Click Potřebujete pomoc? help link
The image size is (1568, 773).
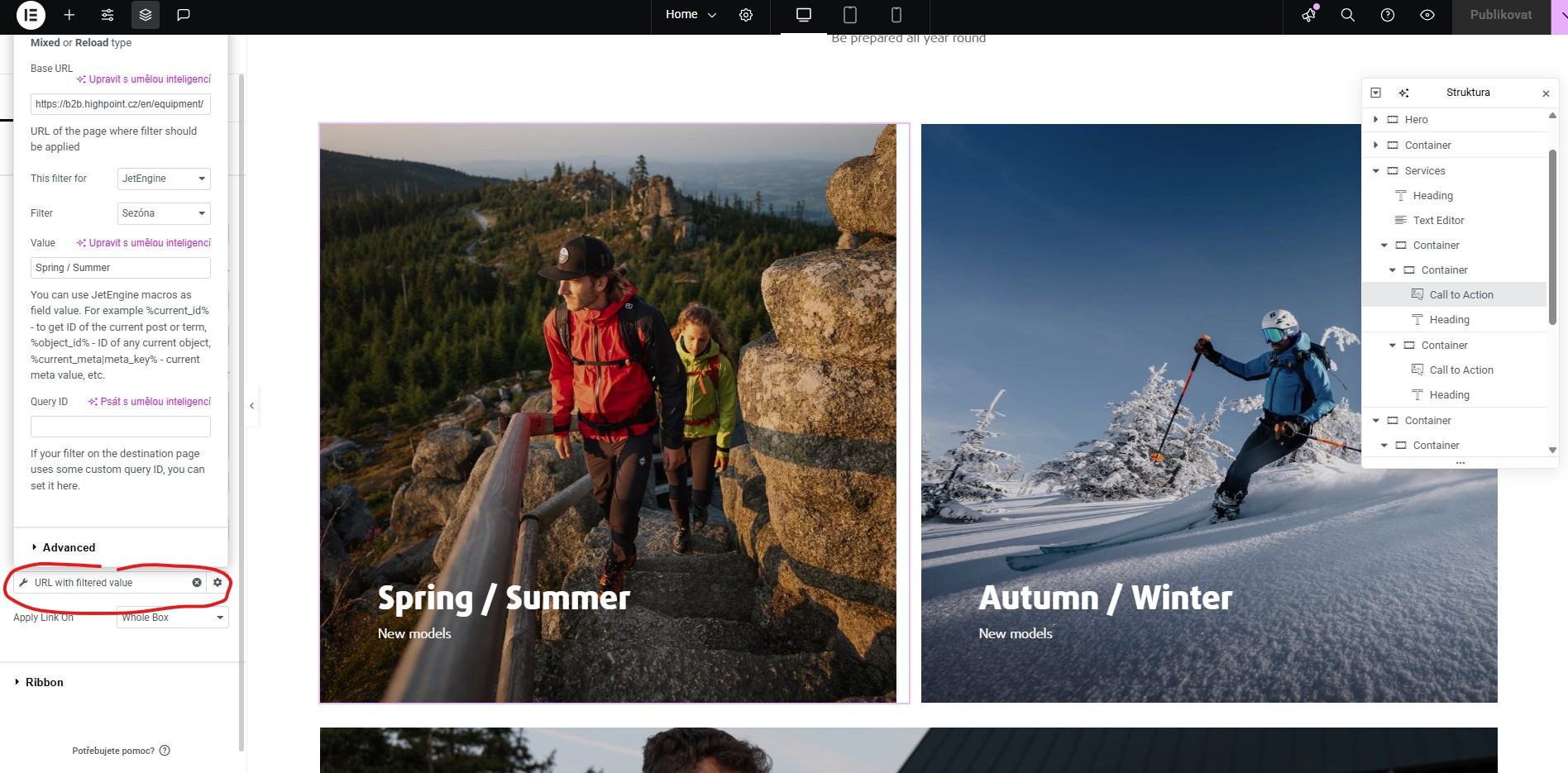[121, 751]
